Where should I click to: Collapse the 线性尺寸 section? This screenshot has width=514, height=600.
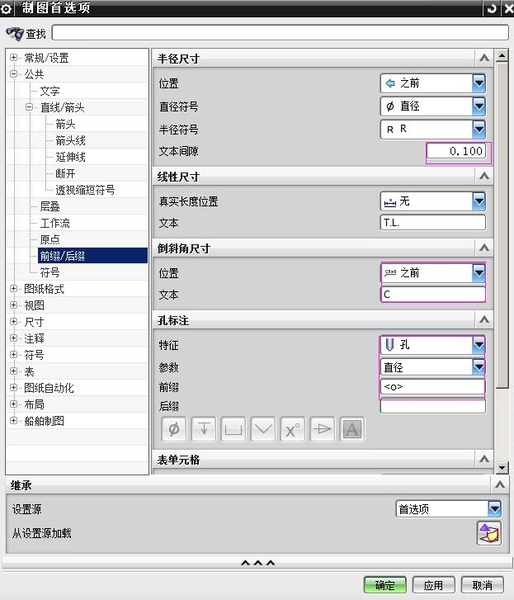[x=484, y=176]
